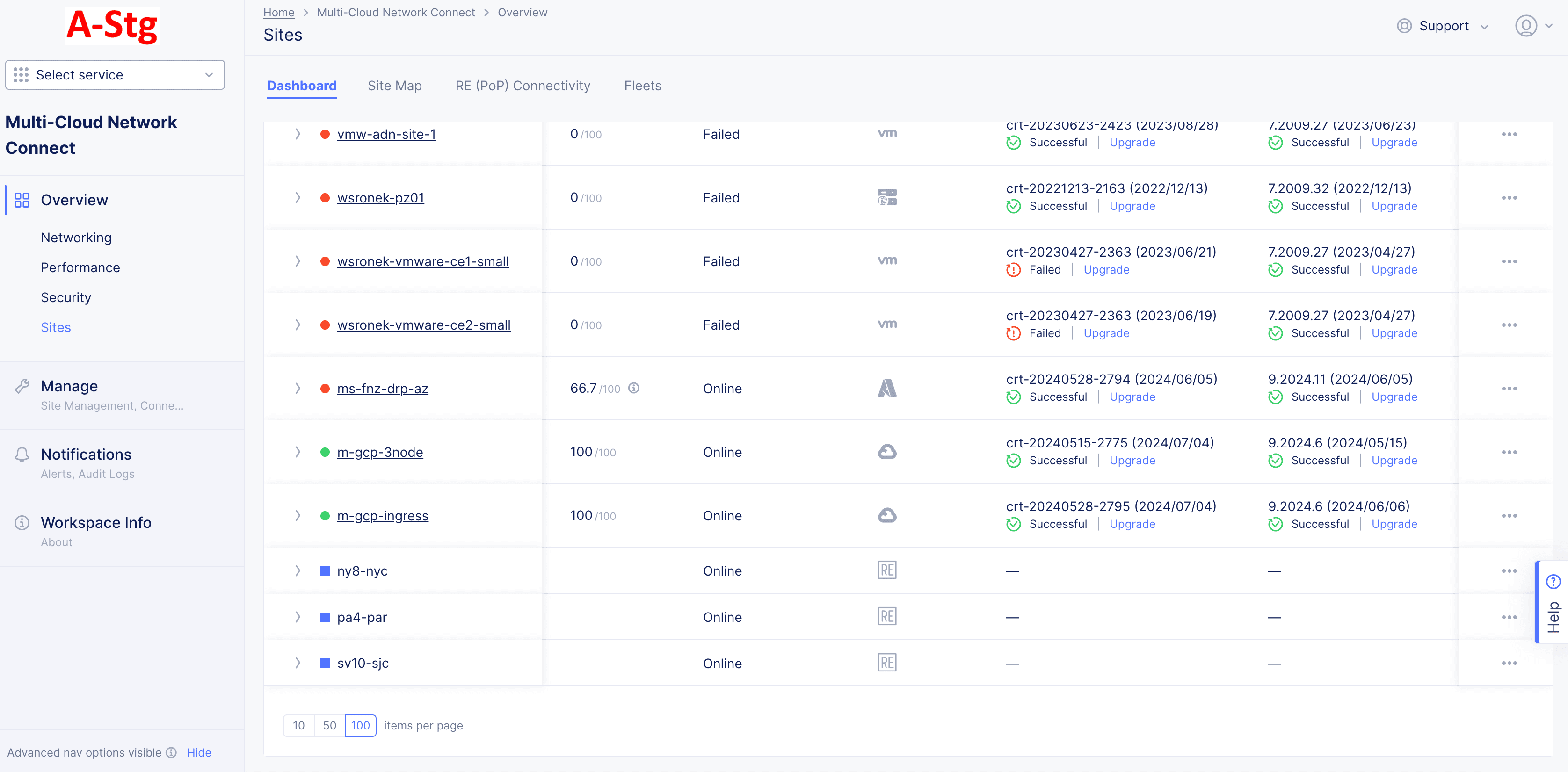The height and width of the screenshot is (772, 1568).
Task: Upgrade software 9.2024.6 for m-gcp-3node
Action: (x=1394, y=461)
